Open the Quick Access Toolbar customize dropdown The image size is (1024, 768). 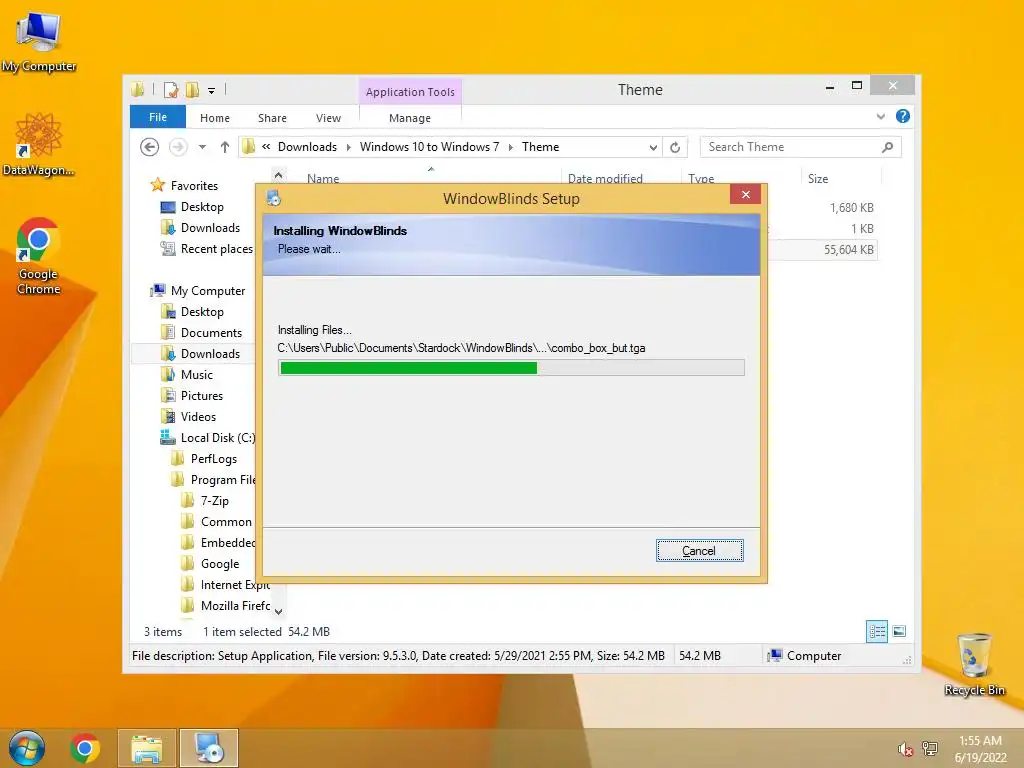tap(212, 91)
